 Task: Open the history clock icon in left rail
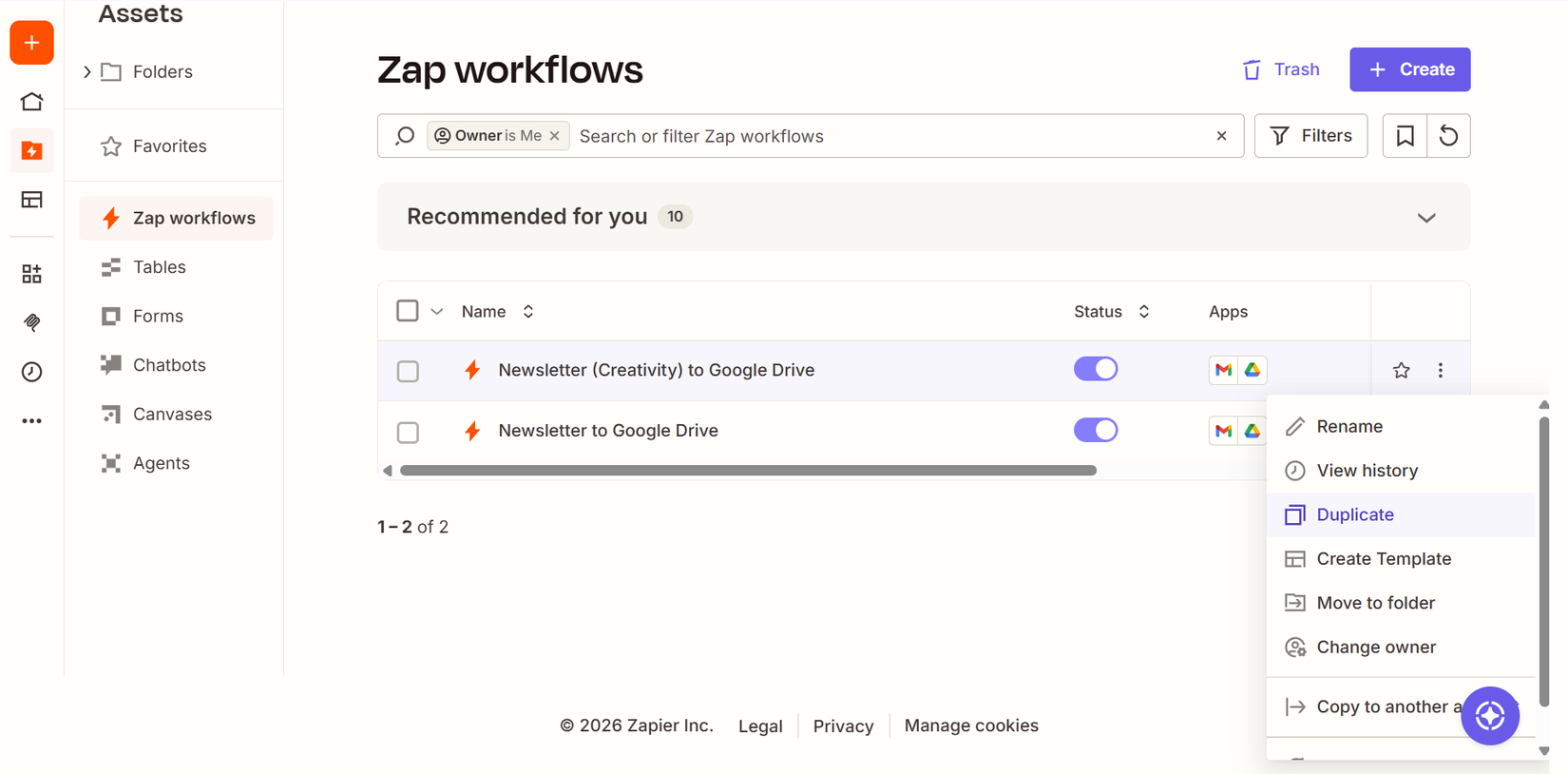(x=31, y=372)
